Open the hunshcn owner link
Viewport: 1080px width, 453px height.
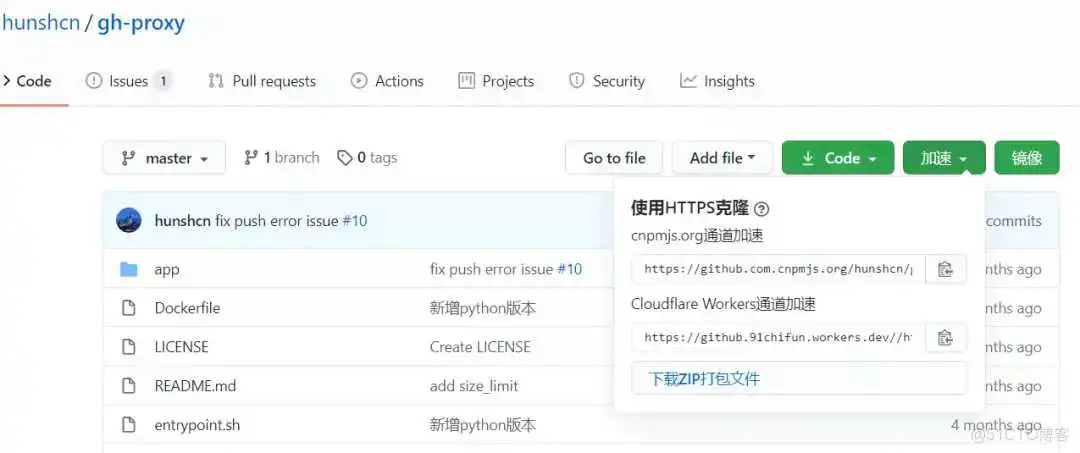click(x=39, y=23)
